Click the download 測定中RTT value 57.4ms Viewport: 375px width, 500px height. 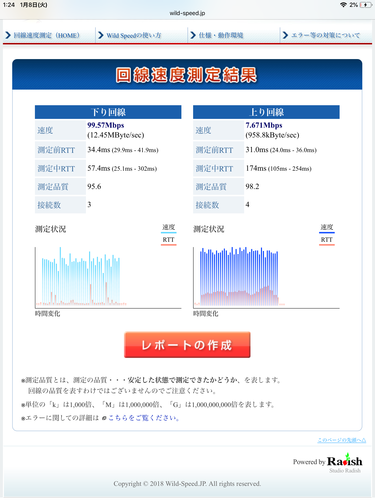(99, 168)
